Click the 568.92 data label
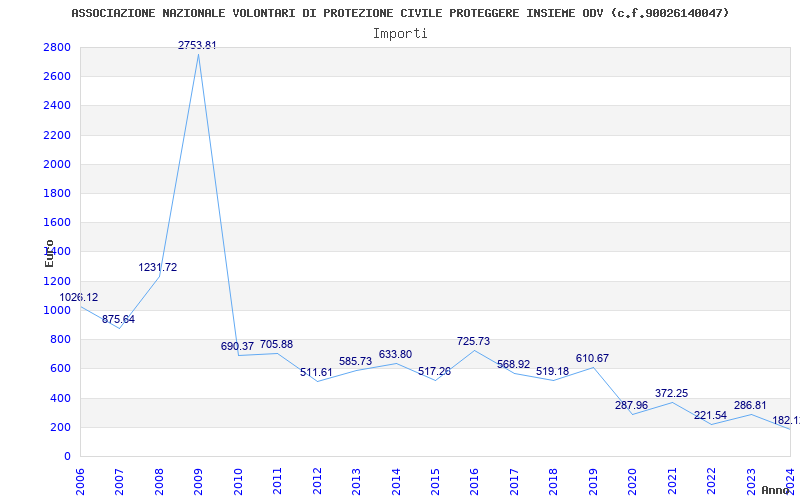This screenshot has height=500, width=800. pyautogui.click(x=513, y=364)
